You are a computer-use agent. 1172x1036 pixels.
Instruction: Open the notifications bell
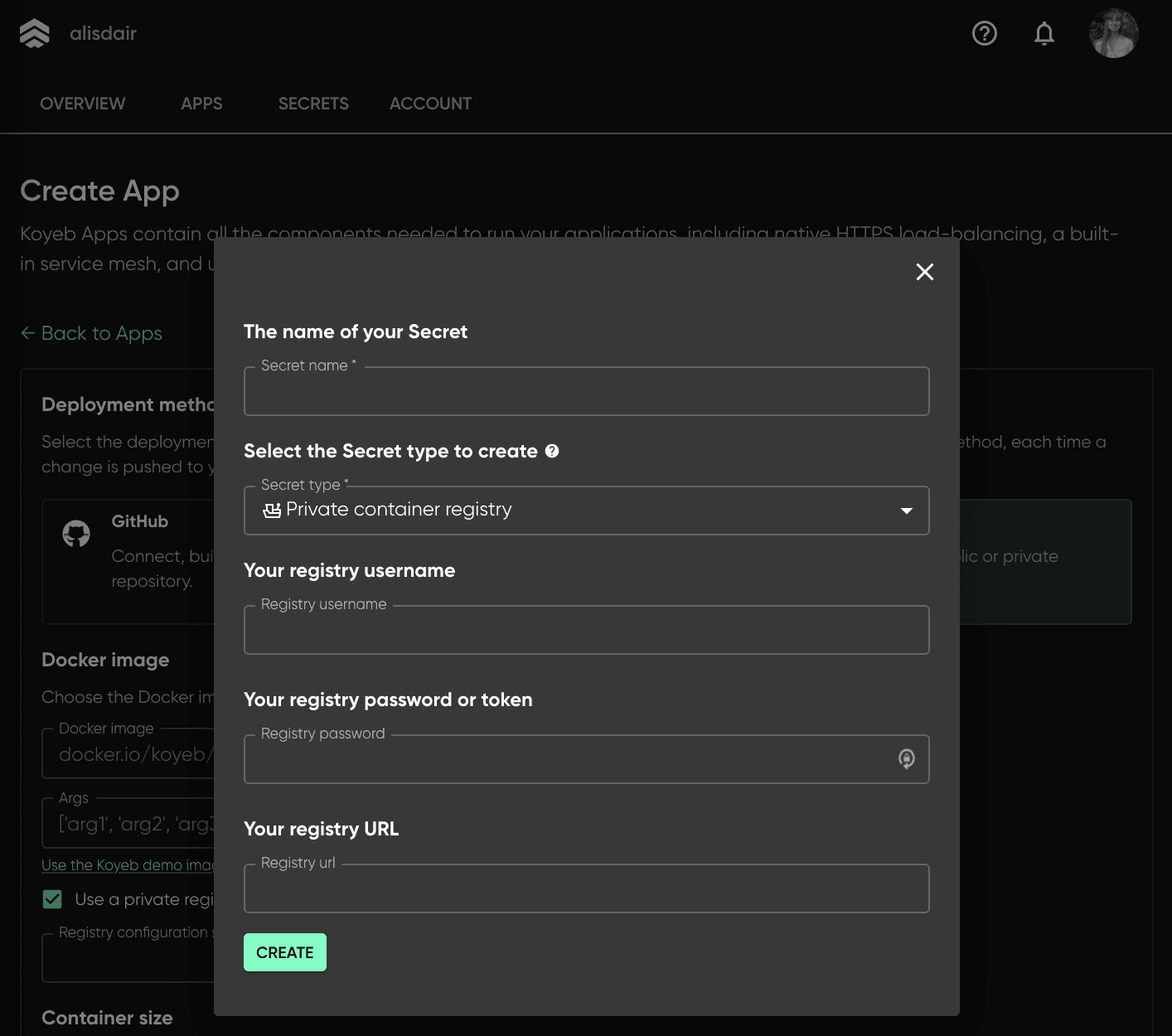[1044, 33]
